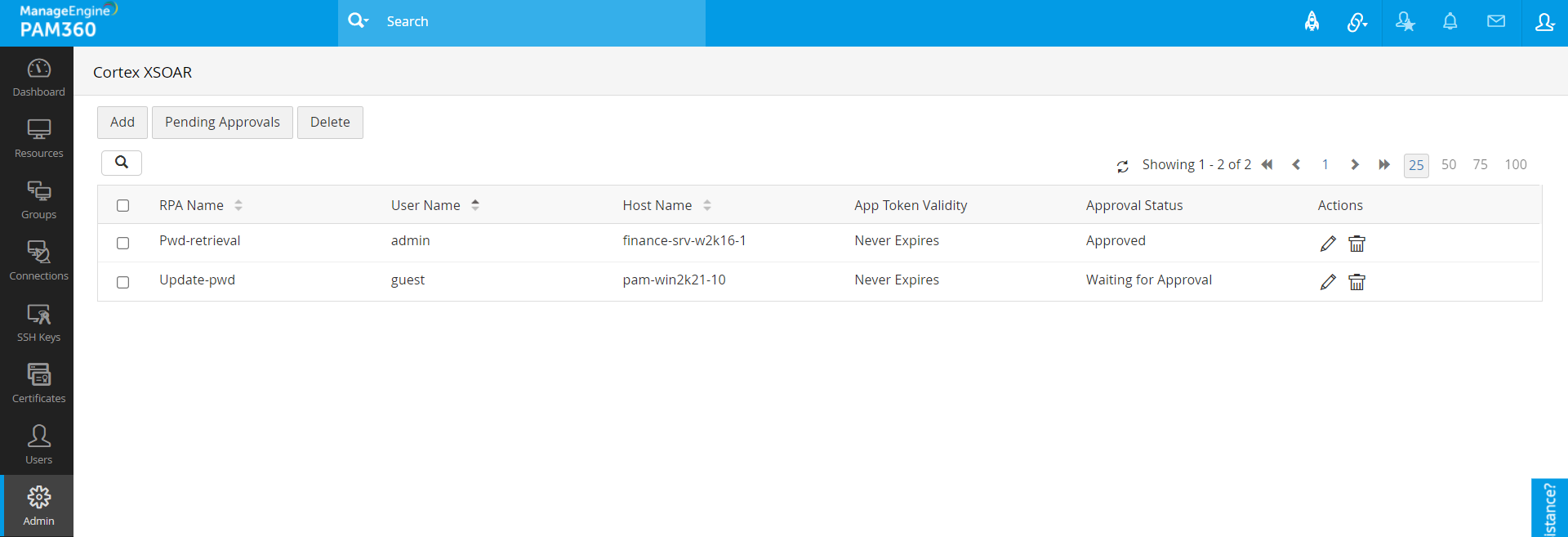Show 25 rows per page
The width and height of the screenshot is (1568, 537).
(x=1416, y=165)
